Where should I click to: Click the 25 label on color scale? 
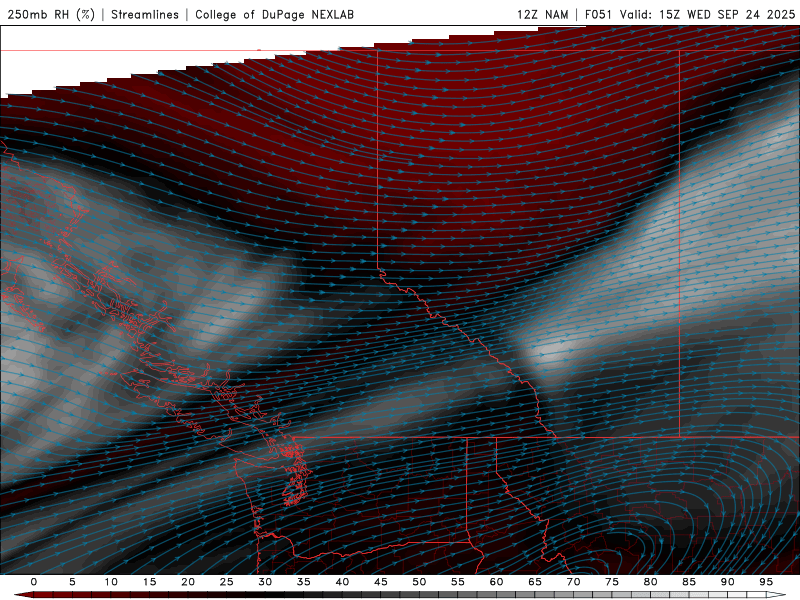[x=227, y=582]
